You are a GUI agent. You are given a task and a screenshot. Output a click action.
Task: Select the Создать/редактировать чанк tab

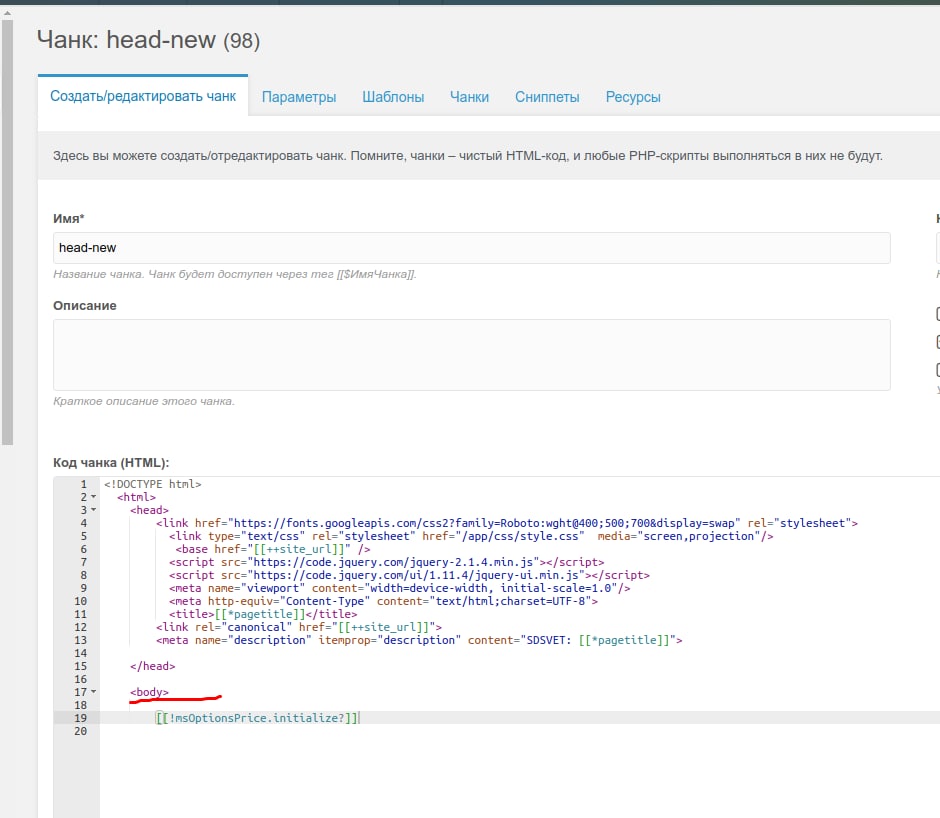pos(143,96)
